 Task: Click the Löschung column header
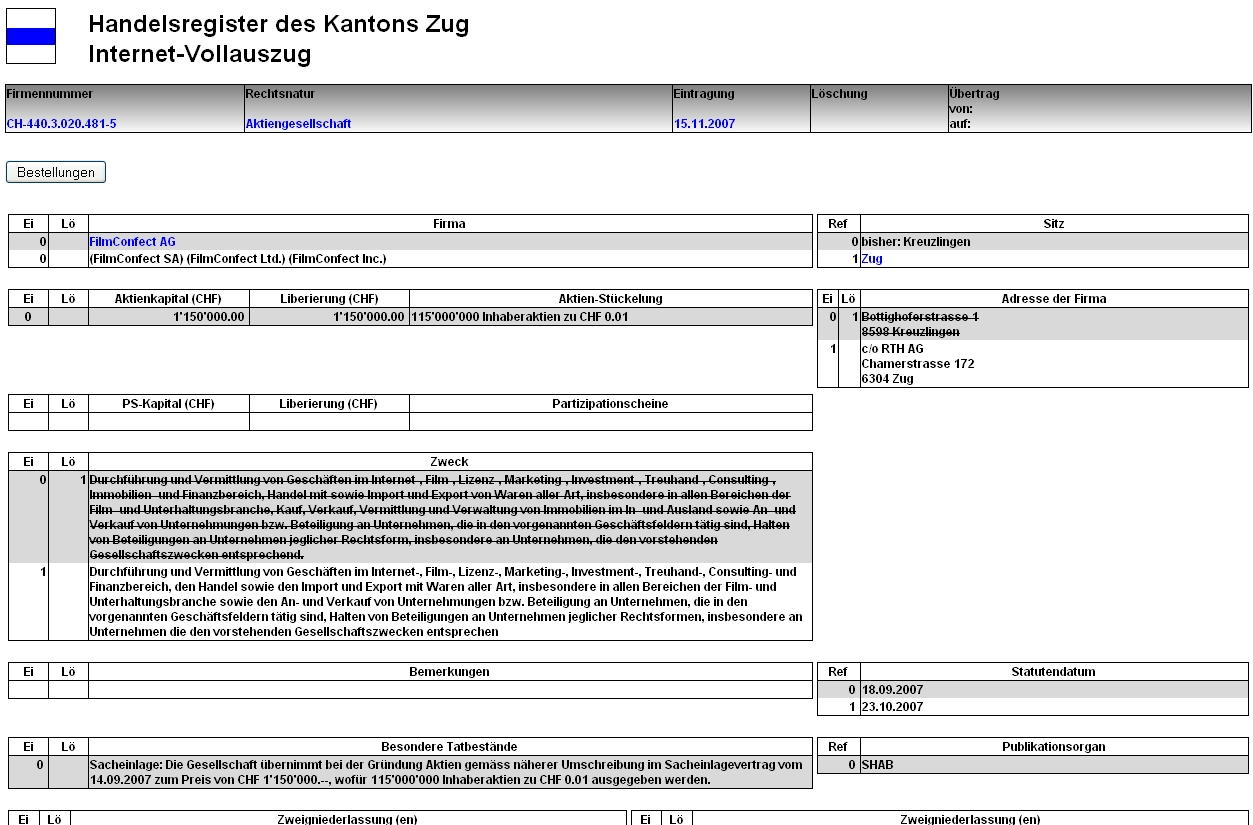(x=839, y=94)
